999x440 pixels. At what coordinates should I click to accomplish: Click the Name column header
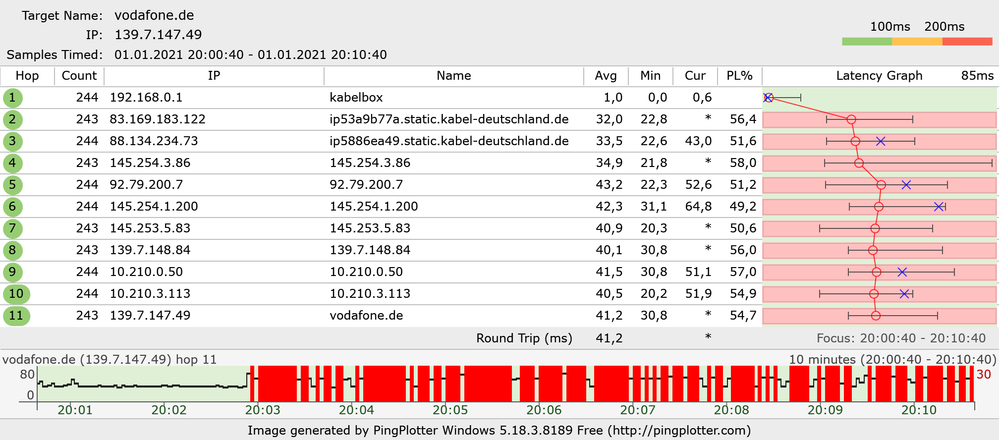454,76
